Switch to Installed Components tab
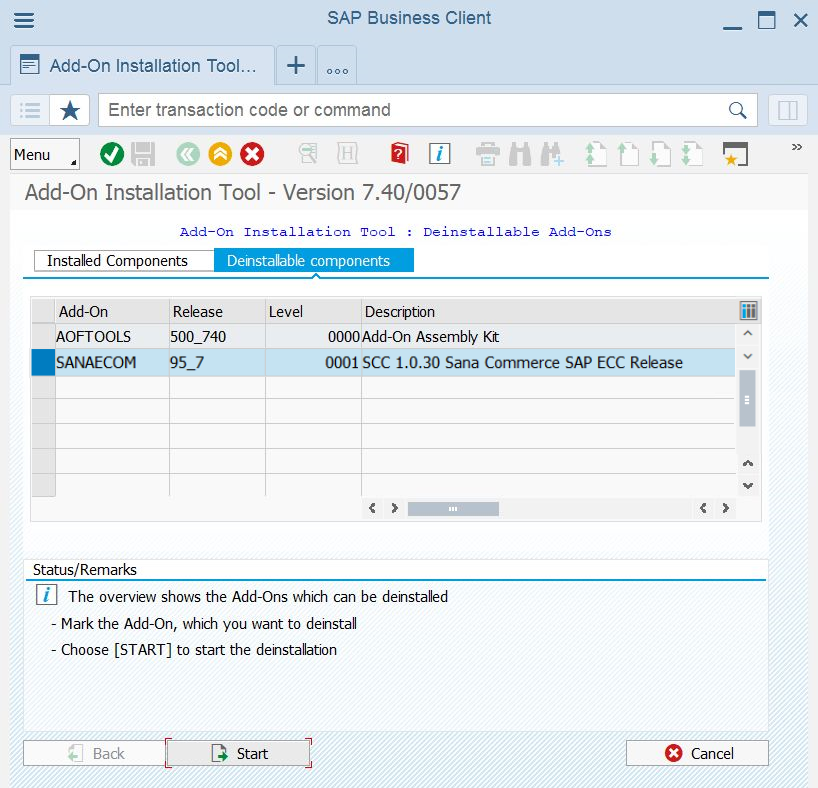This screenshot has height=788, width=818. (124, 260)
